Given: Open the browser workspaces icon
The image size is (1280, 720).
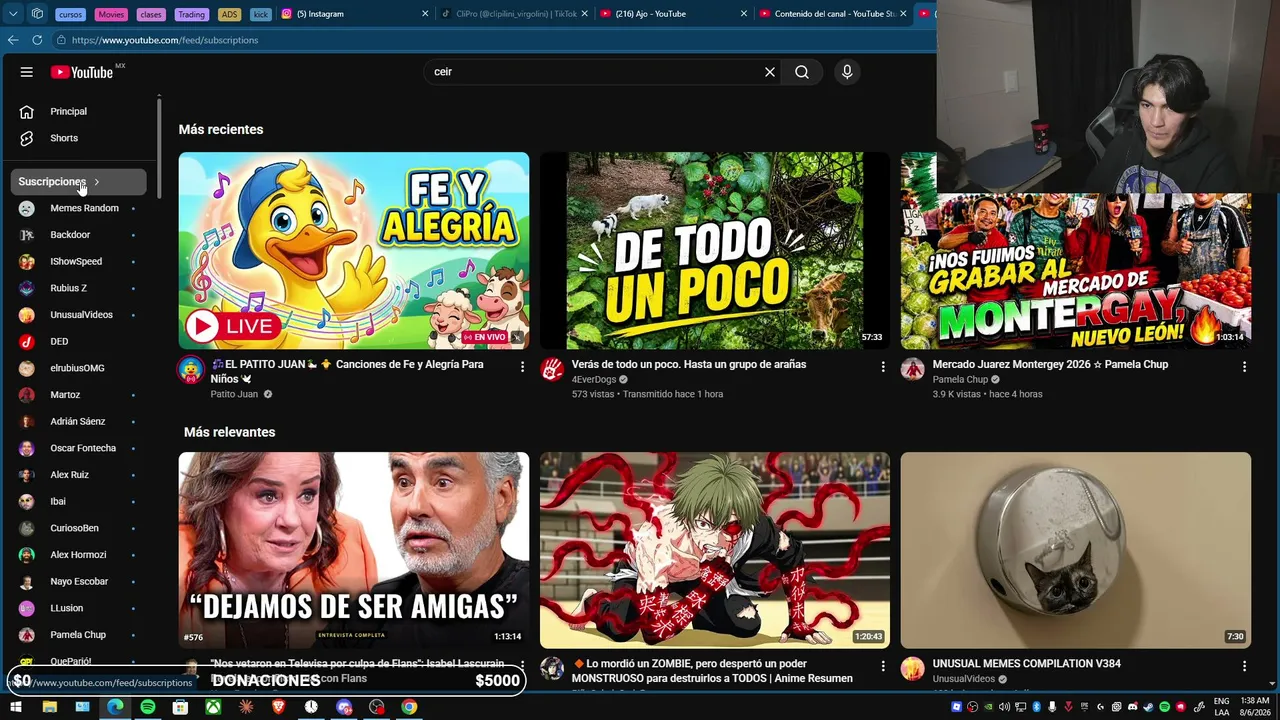Looking at the screenshot, I should coord(37,14).
